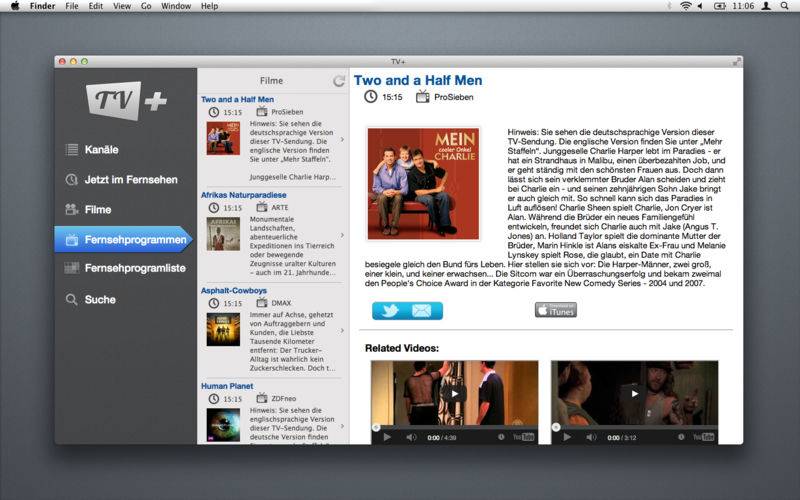
Task: Click the clock icon beside Jetzt im Fernsehen
Action: click(x=72, y=180)
